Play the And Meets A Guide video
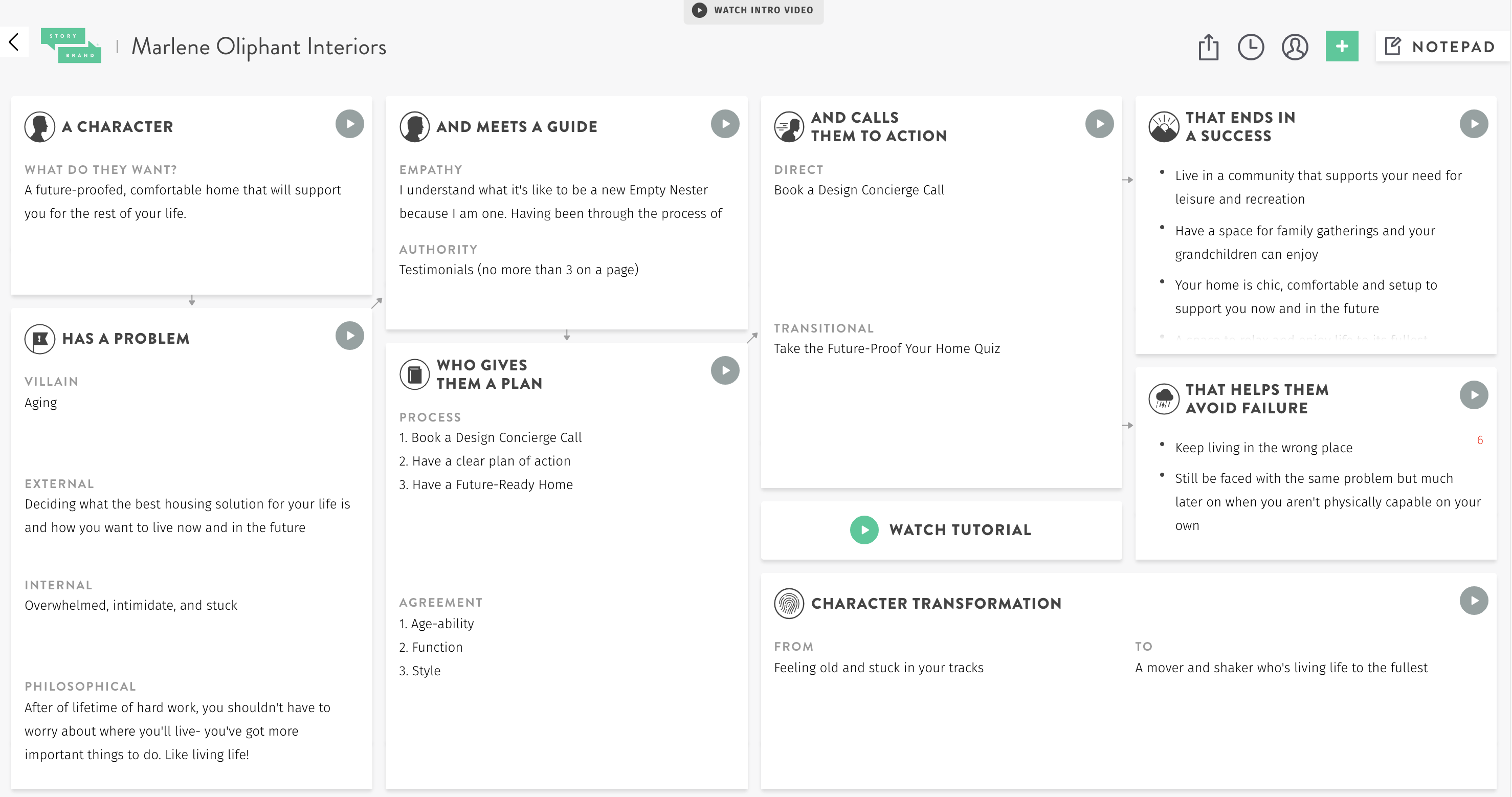 [x=725, y=124]
